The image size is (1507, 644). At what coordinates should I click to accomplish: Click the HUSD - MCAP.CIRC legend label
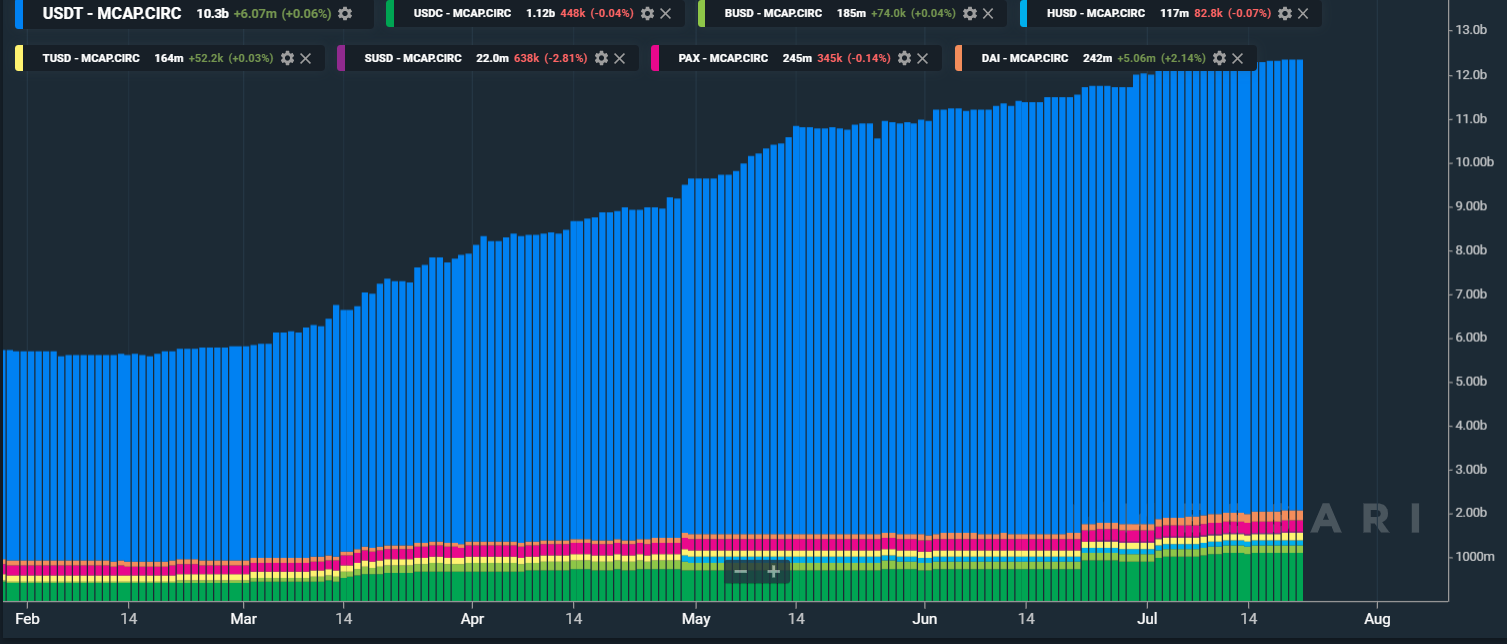coord(1096,14)
